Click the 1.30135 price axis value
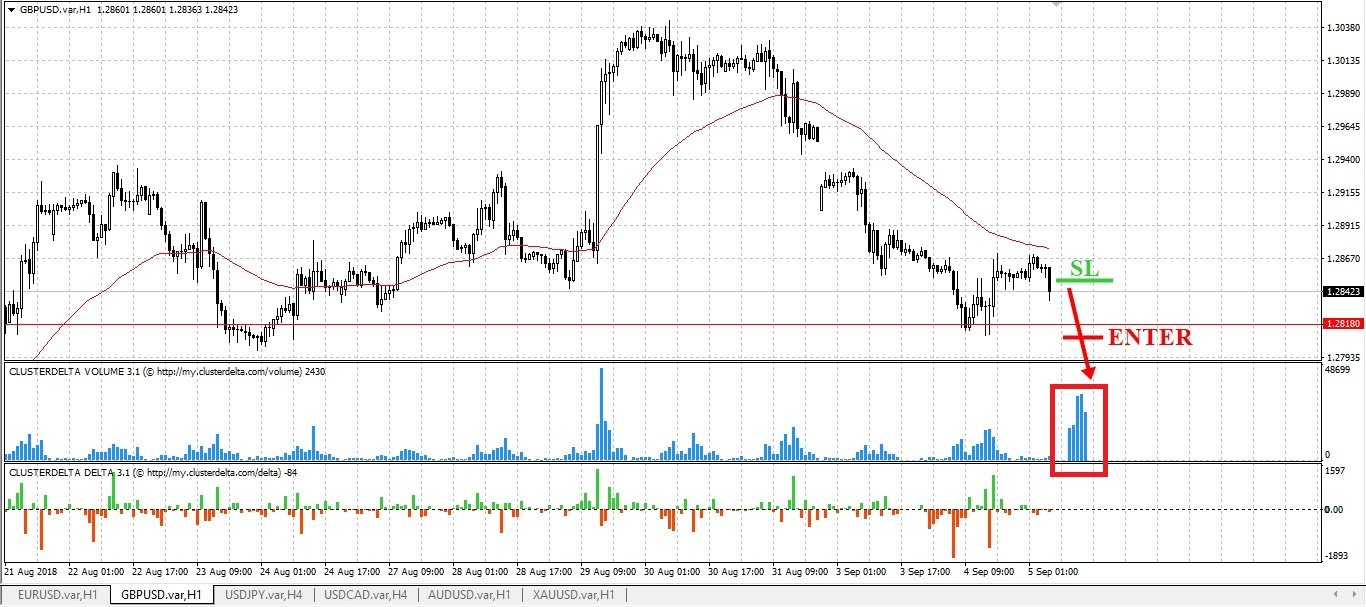Image resolution: width=1366 pixels, height=607 pixels. [1343, 61]
